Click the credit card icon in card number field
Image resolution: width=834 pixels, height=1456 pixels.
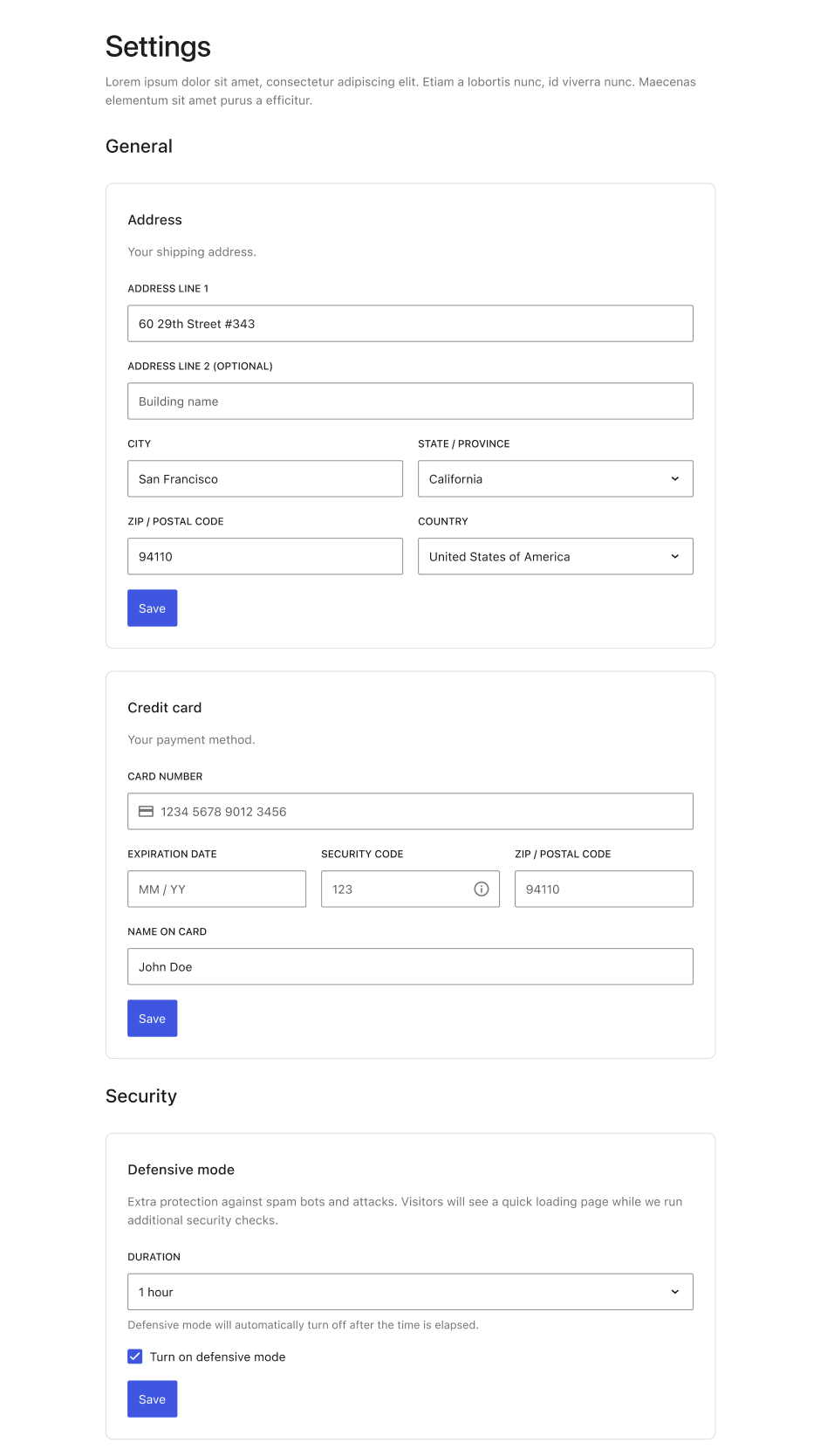146,811
